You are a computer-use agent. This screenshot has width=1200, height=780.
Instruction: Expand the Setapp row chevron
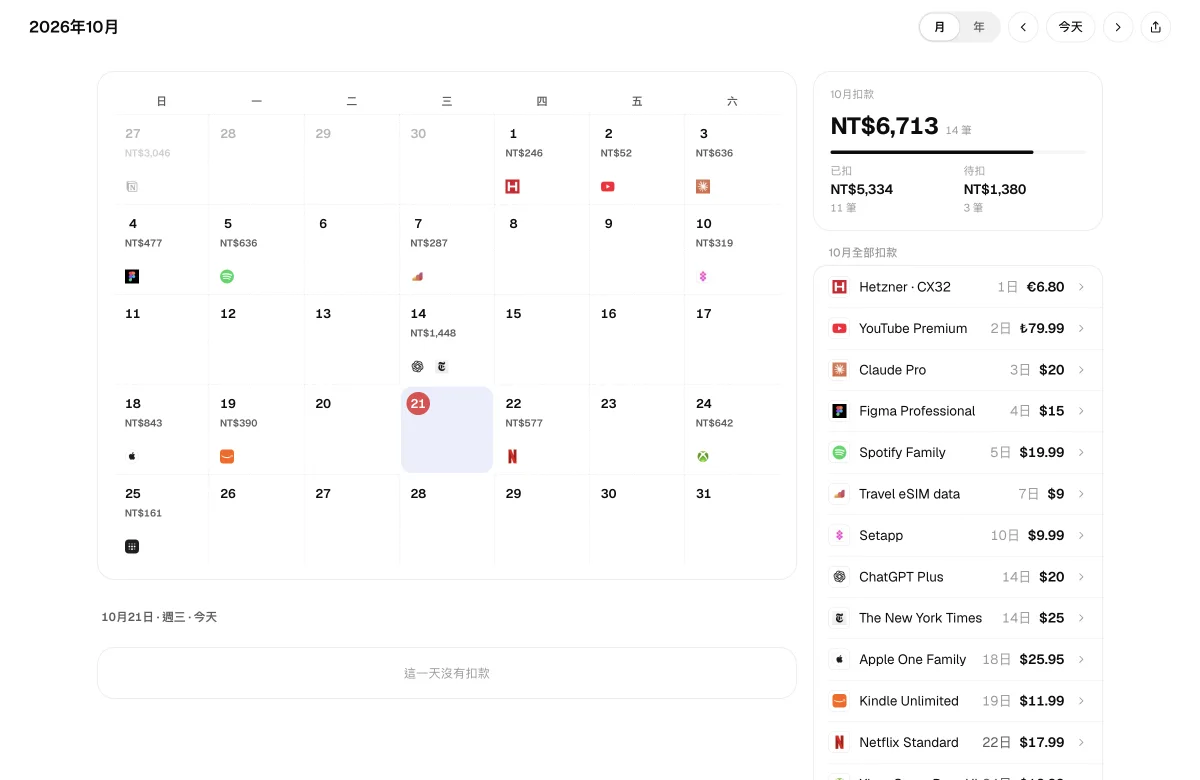coord(1081,535)
